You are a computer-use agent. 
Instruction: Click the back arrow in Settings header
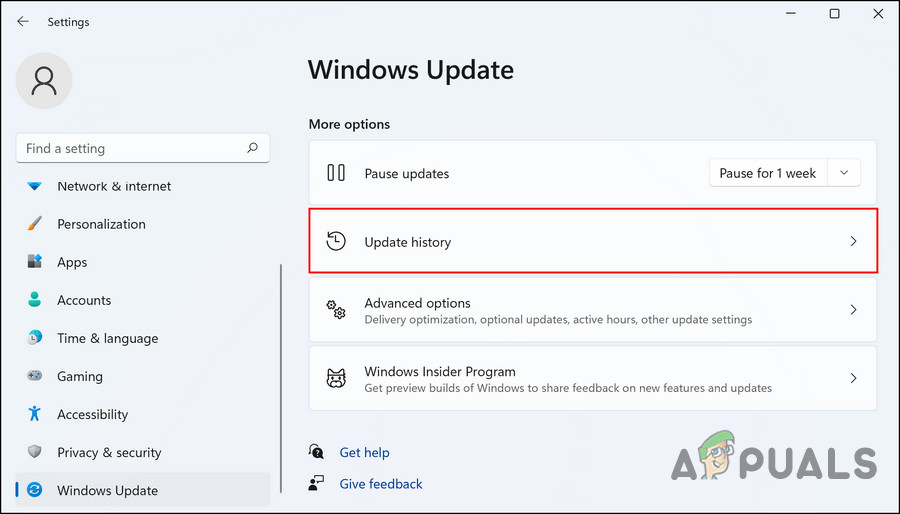point(23,21)
